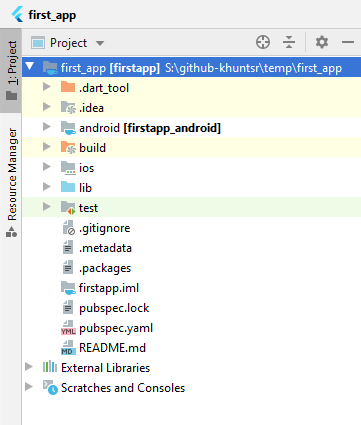Click the .packages file icon

(x=68, y=268)
